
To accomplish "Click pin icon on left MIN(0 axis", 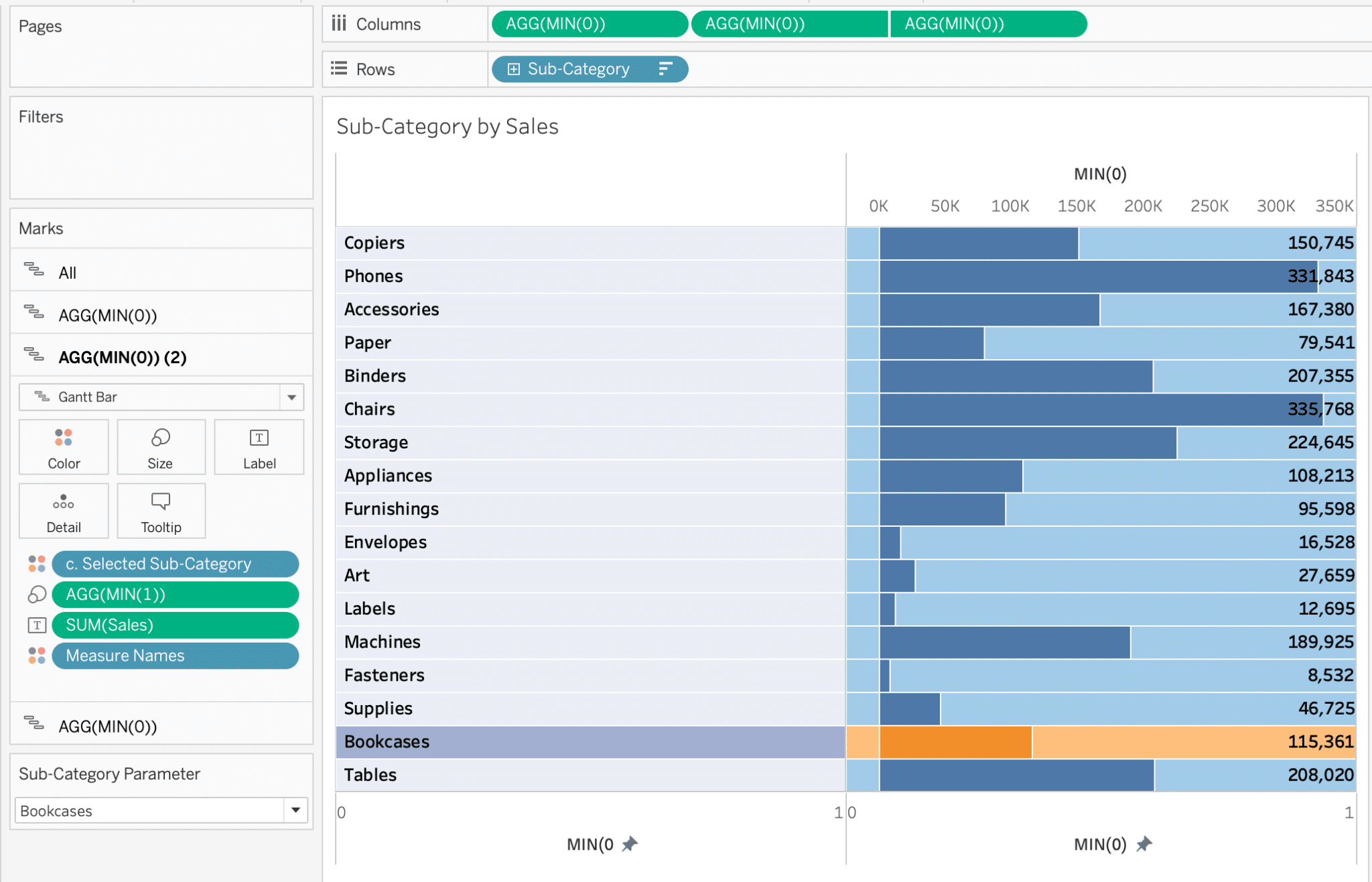I will pos(629,844).
